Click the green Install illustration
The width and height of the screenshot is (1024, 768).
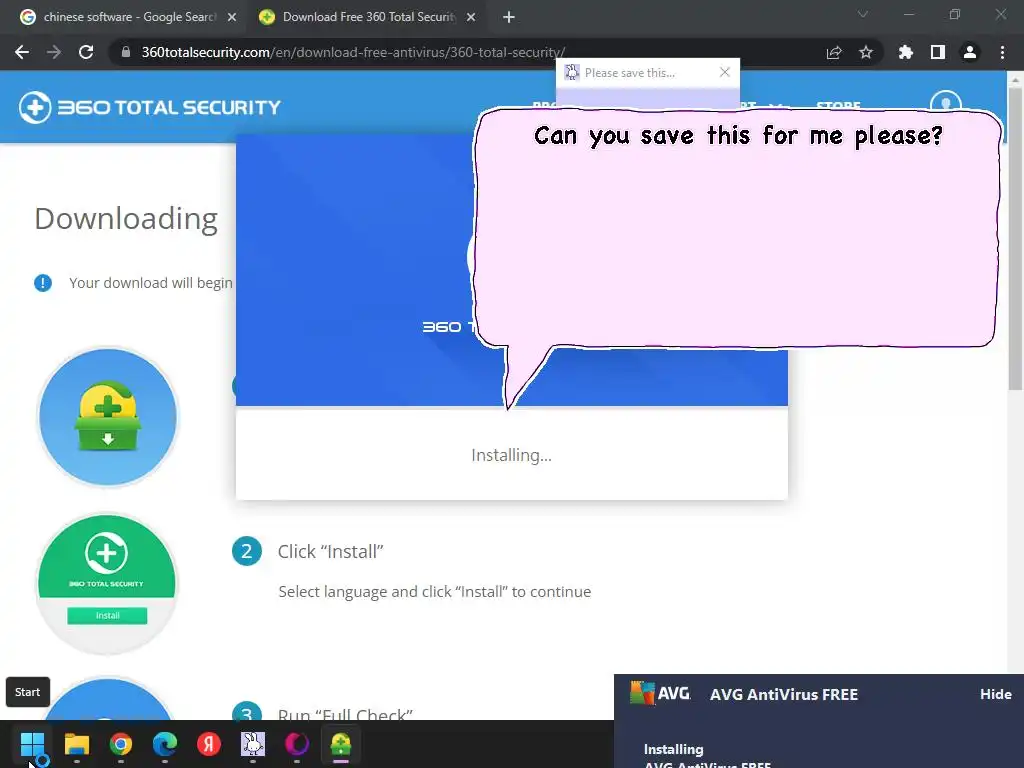point(107,583)
